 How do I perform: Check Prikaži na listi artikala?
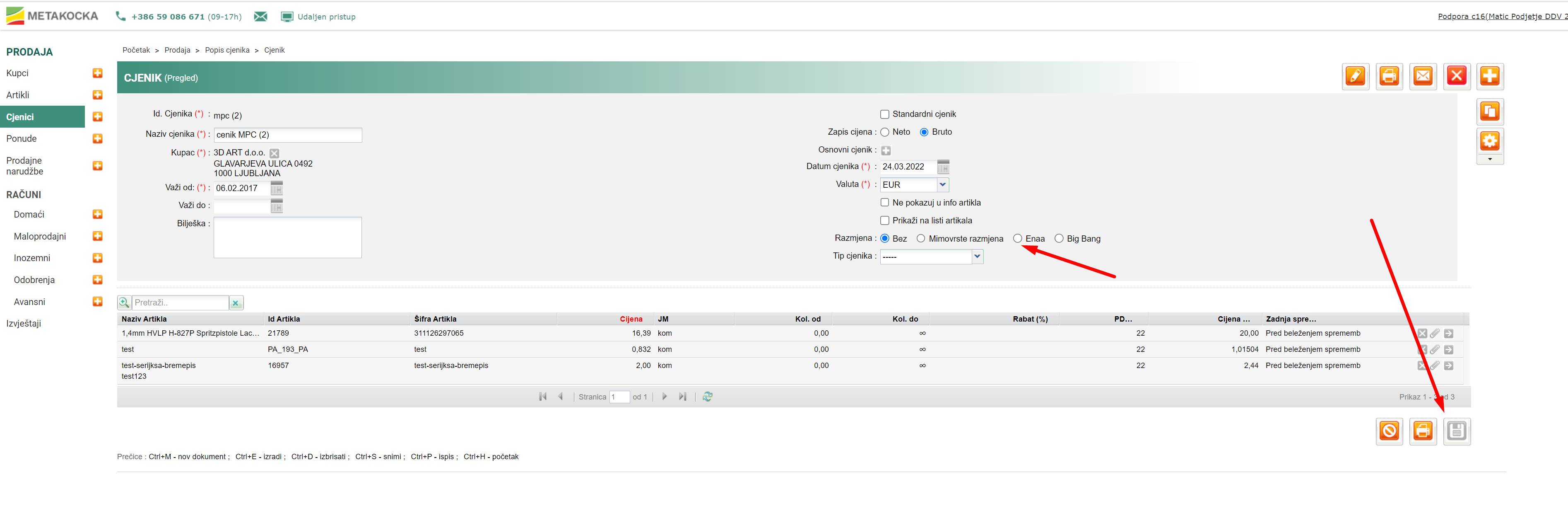pos(884,220)
